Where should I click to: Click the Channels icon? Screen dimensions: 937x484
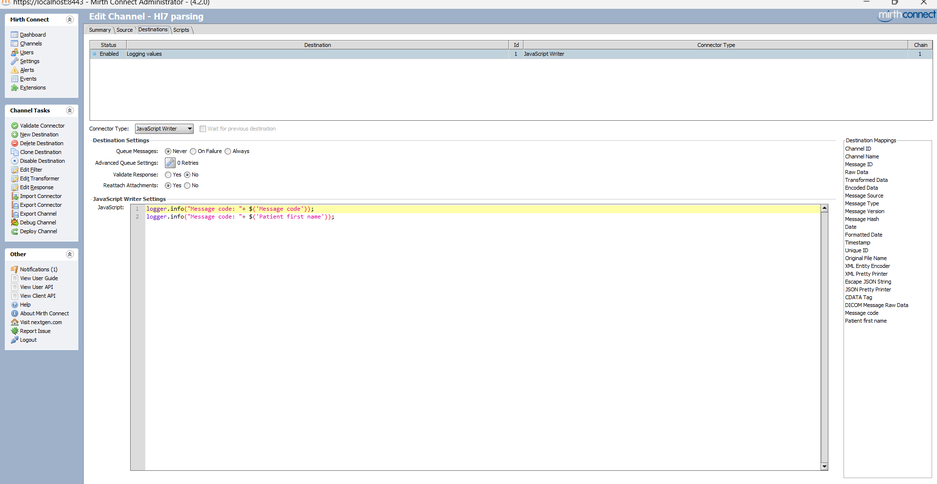click(15, 44)
